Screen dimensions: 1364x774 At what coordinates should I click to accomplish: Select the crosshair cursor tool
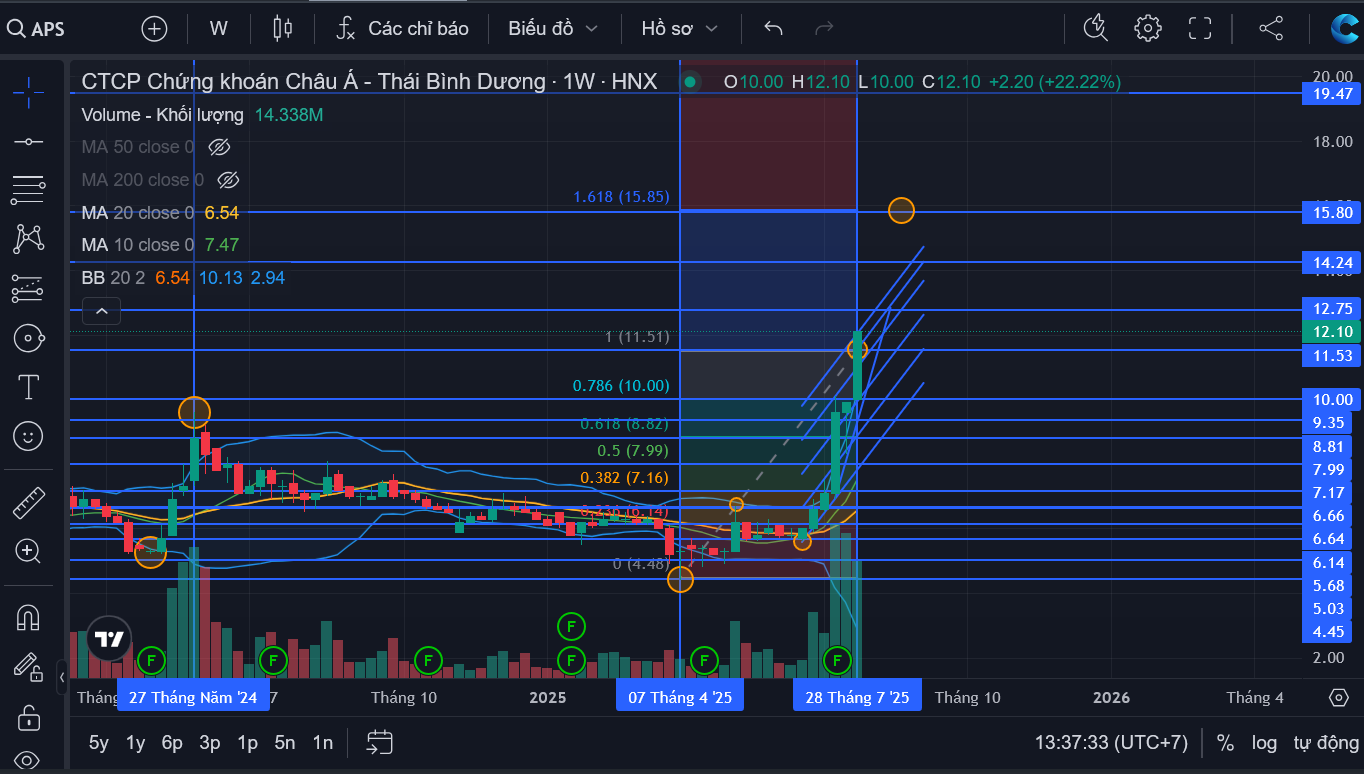[28, 92]
